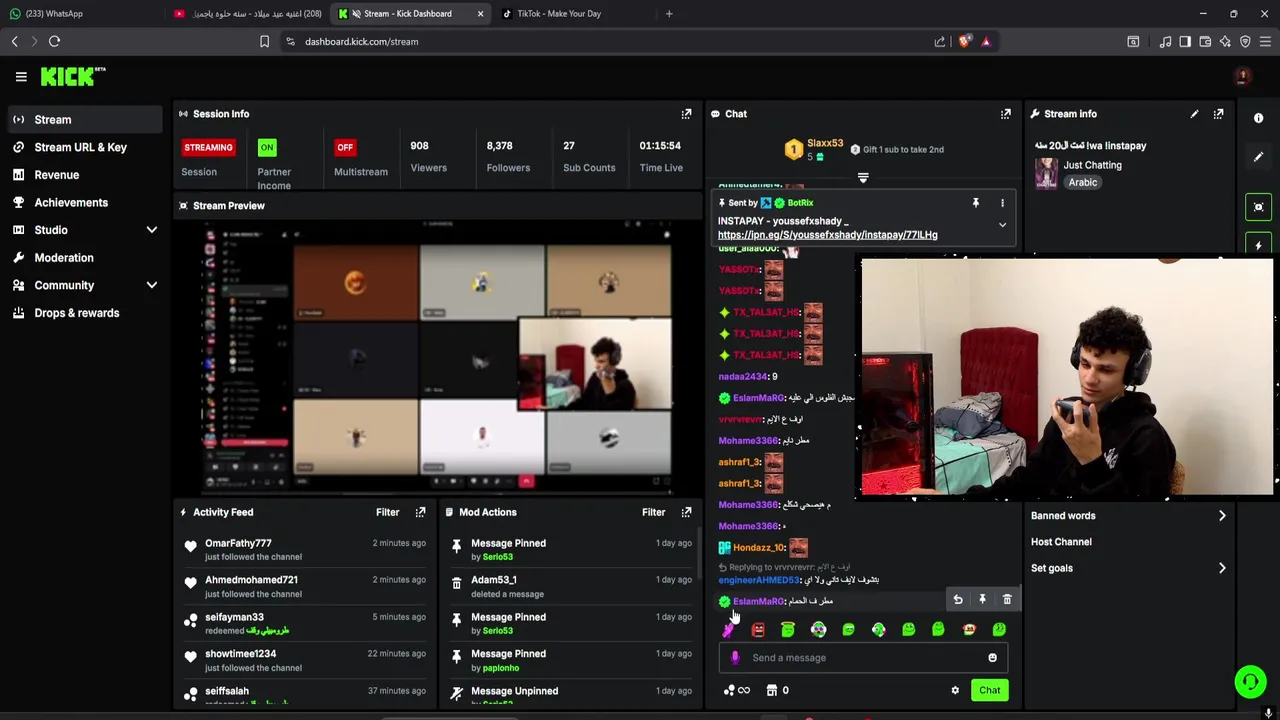Unpin the pinned BotRix chat message
The height and width of the screenshot is (720, 1280).
pyautogui.click(x=976, y=203)
